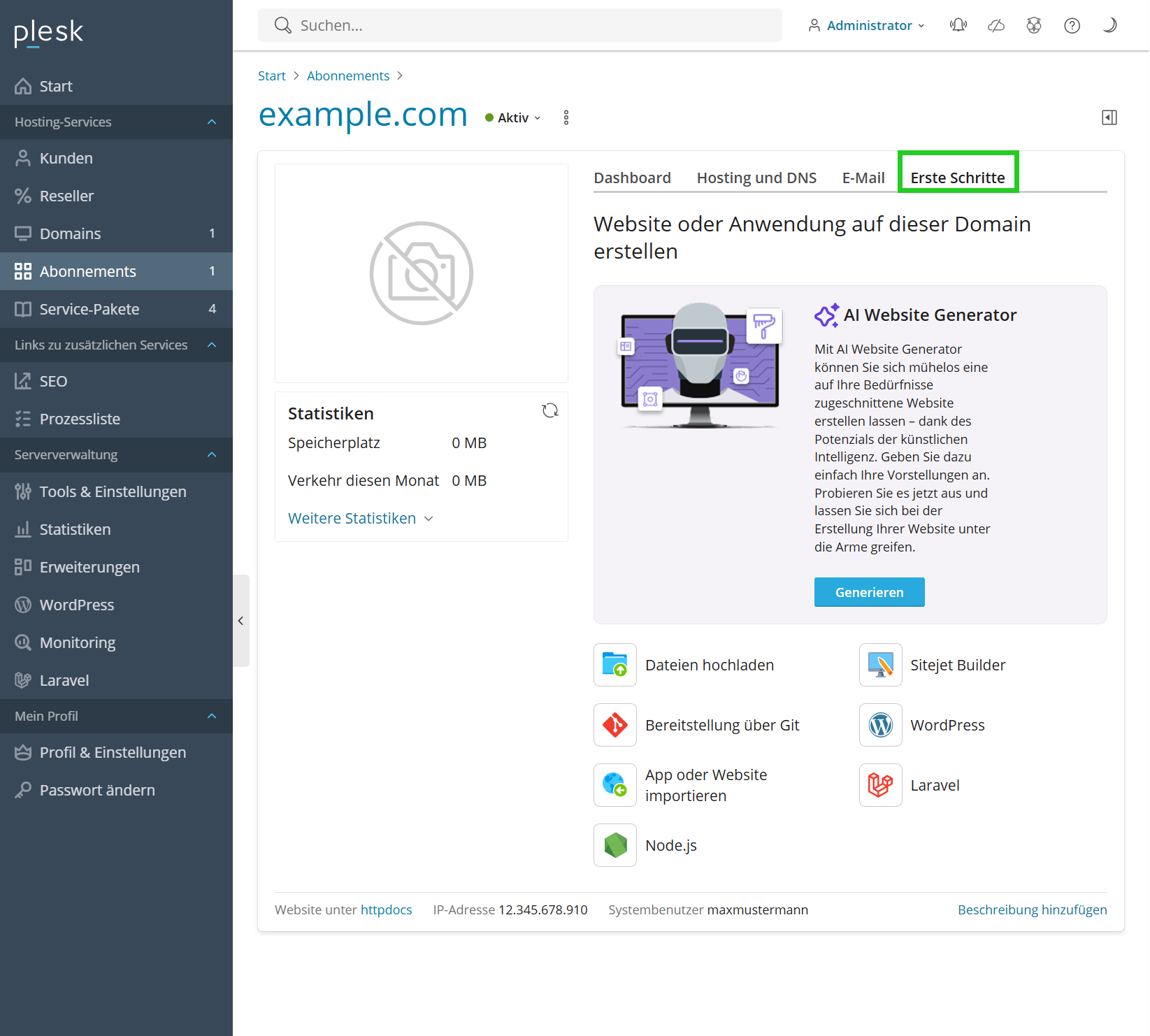
Task: Collapse the Serververwaltung section
Action: click(116, 454)
